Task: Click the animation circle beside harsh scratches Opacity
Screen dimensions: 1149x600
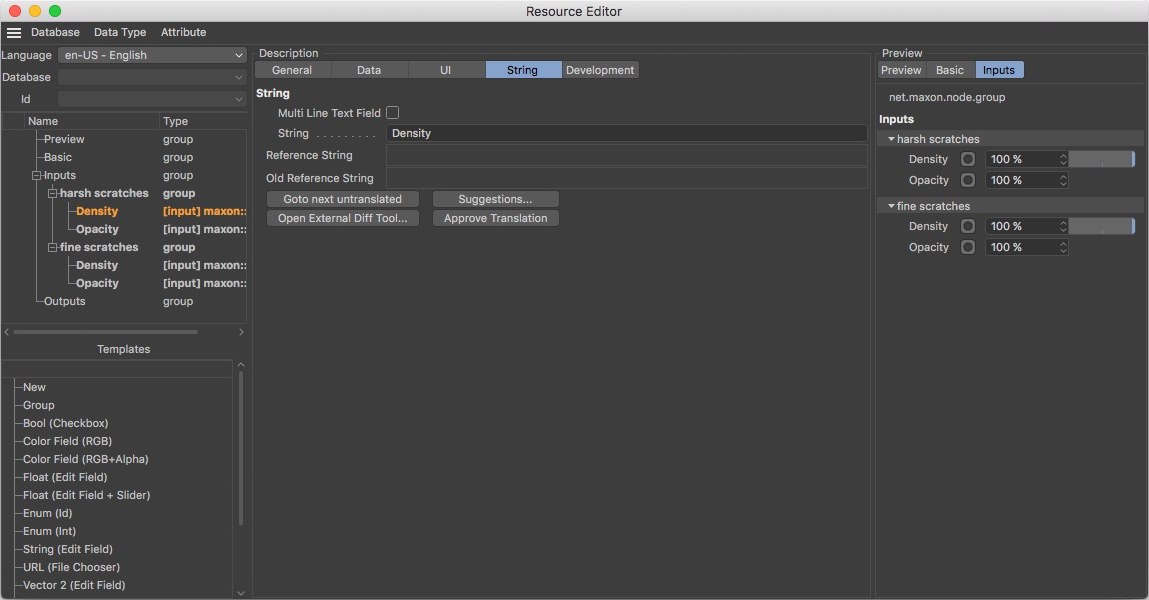Action: 967,181
